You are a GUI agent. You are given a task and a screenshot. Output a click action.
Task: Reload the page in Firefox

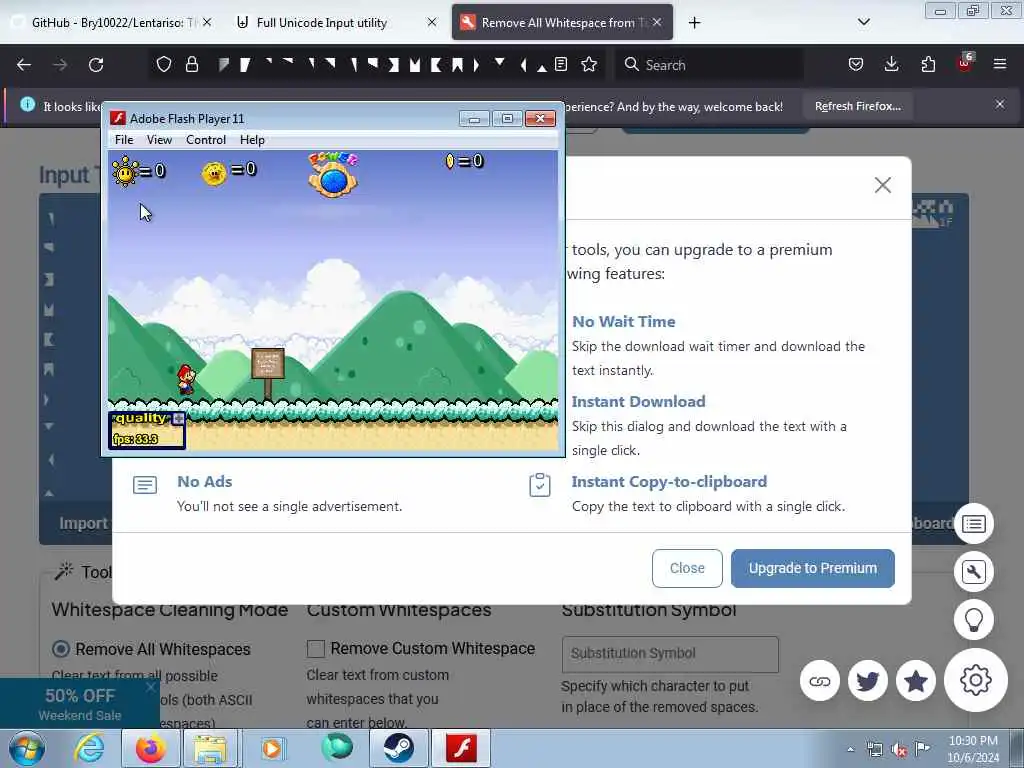tap(96, 65)
